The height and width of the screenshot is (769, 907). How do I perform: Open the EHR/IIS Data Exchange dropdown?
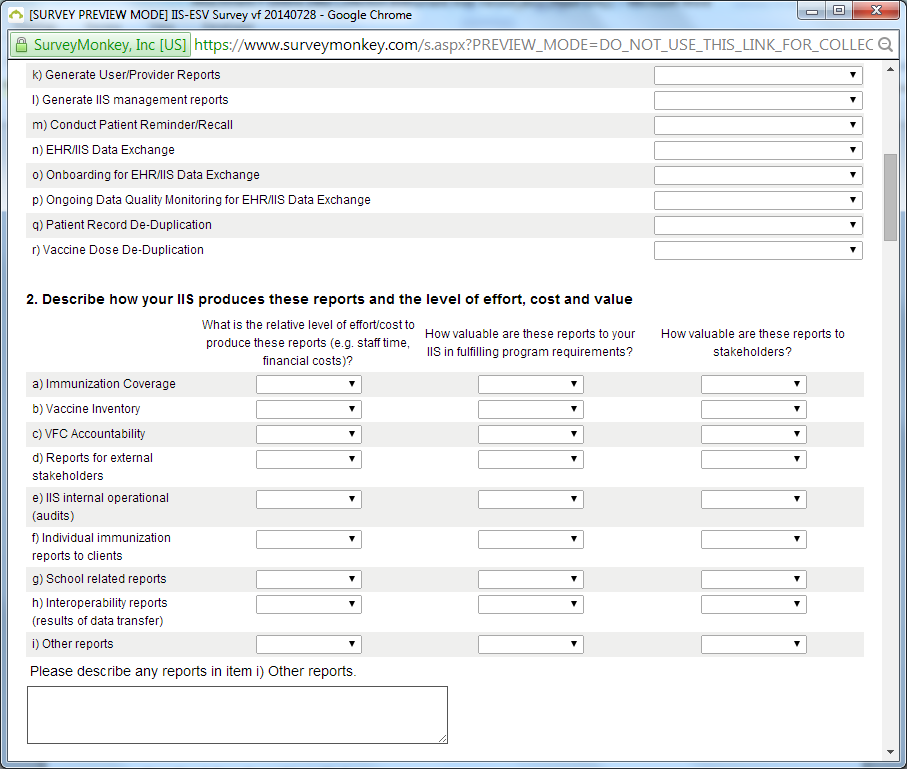[757, 150]
